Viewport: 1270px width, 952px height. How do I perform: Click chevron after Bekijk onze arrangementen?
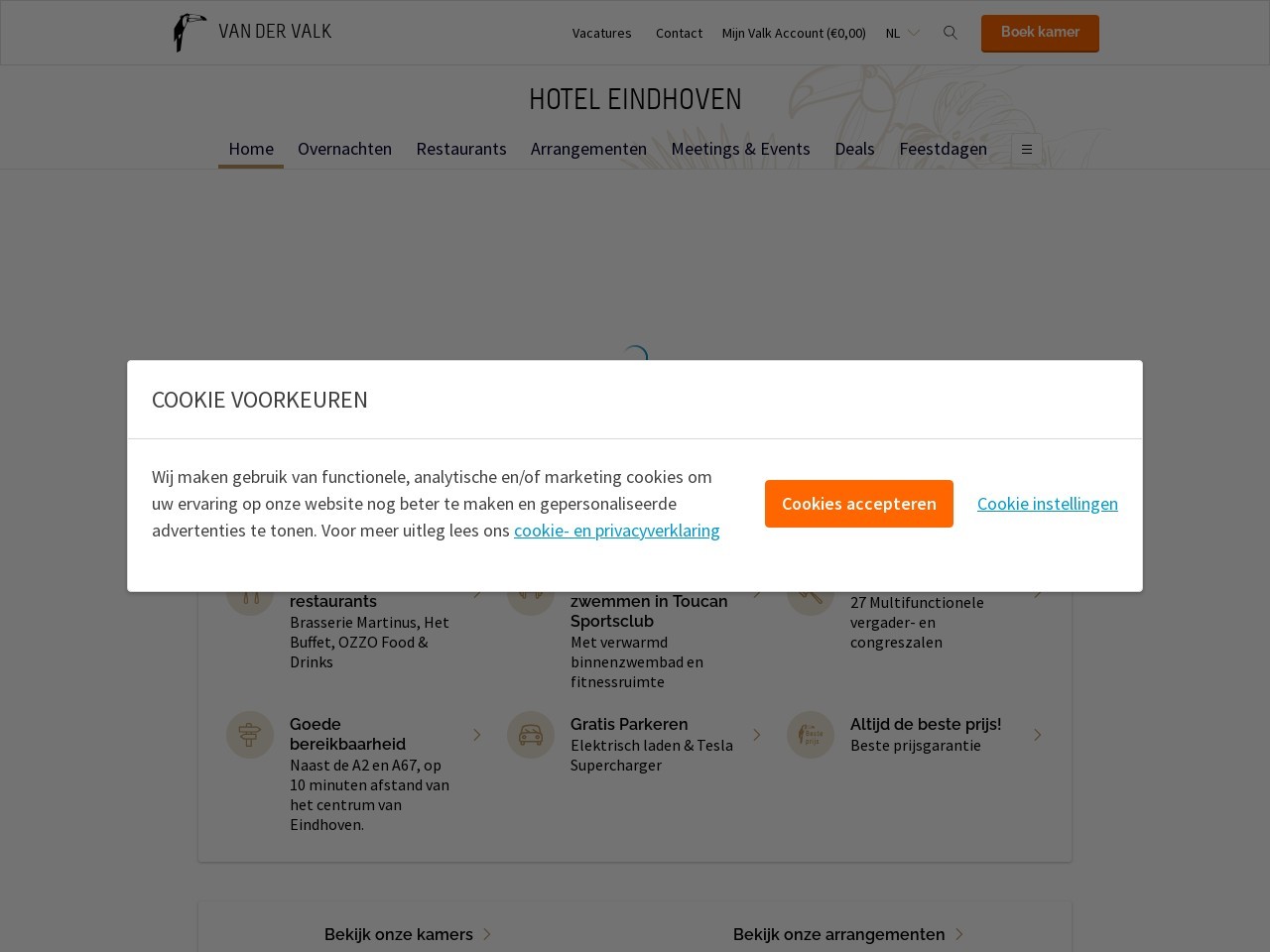point(959,934)
